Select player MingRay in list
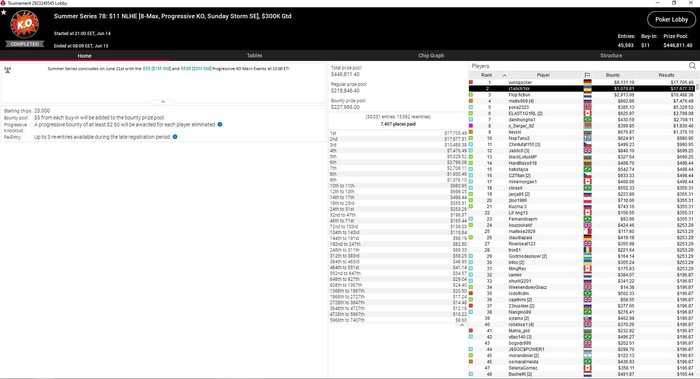 pyautogui.click(x=517, y=269)
